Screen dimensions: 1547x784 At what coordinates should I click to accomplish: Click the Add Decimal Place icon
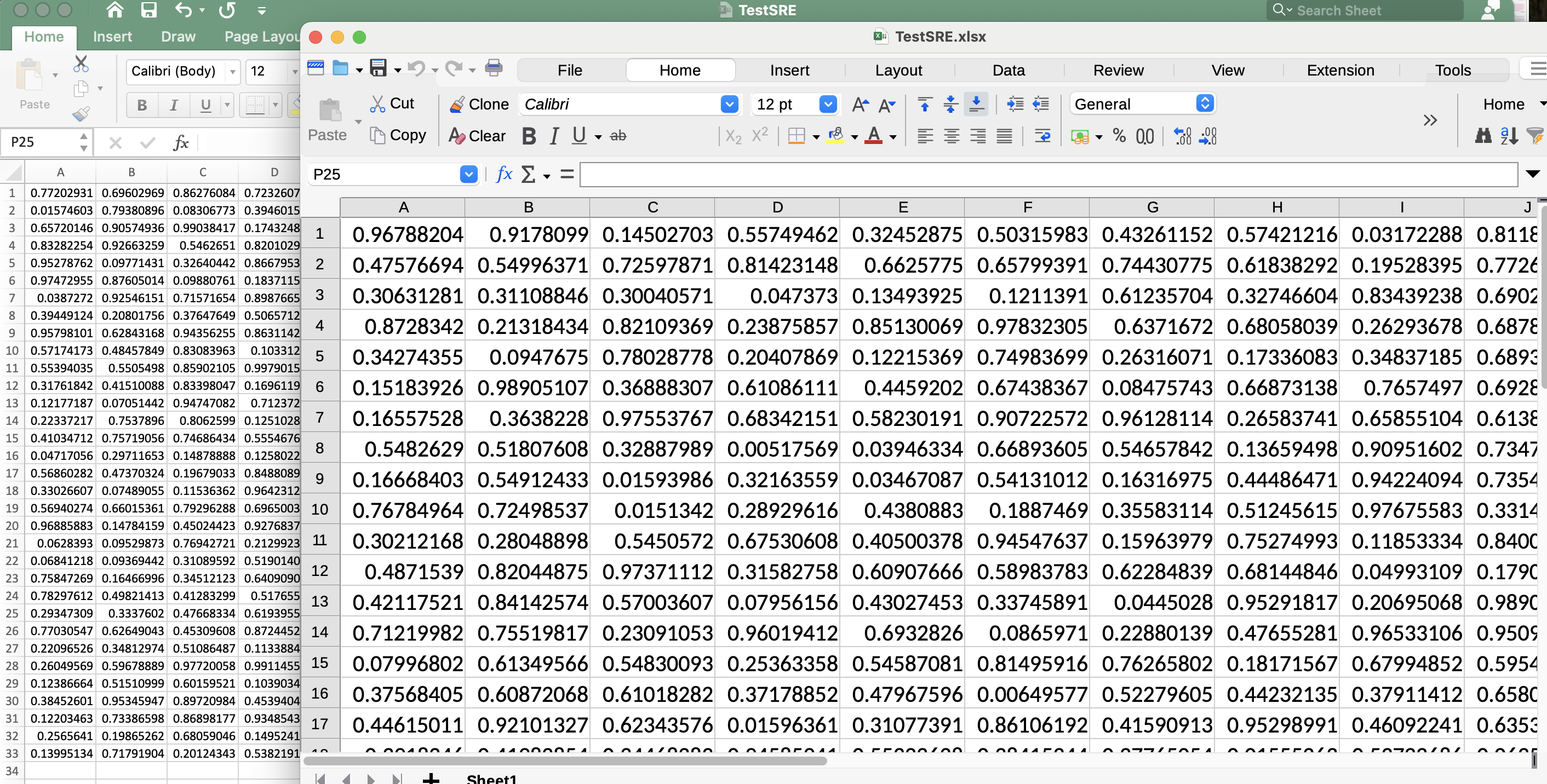[1182, 136]
